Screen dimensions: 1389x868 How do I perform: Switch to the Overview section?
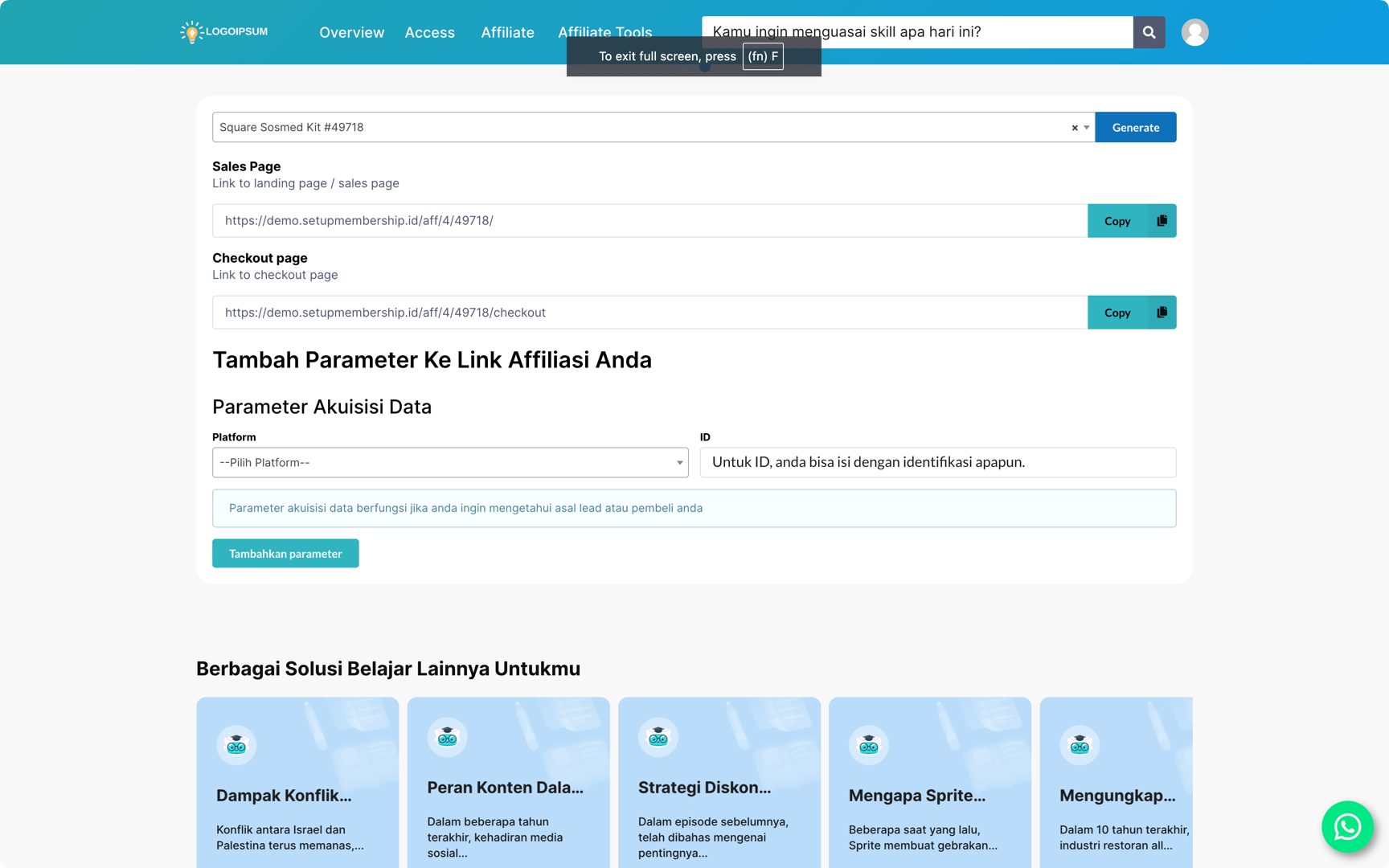[351, 32]
